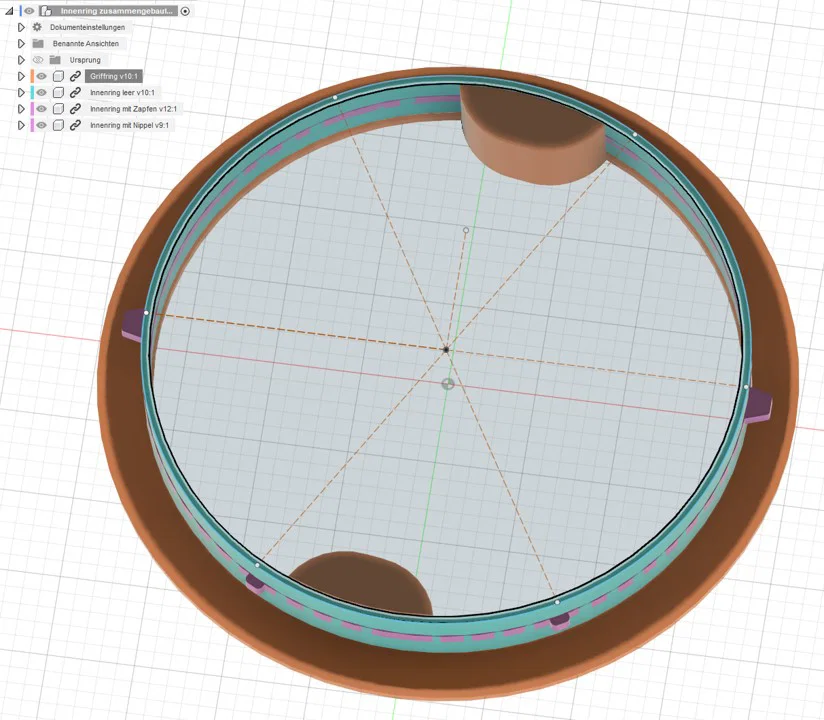Click the Innenring leer v10:1 link icon
824x720 pixels.
(x=75, y=92)
